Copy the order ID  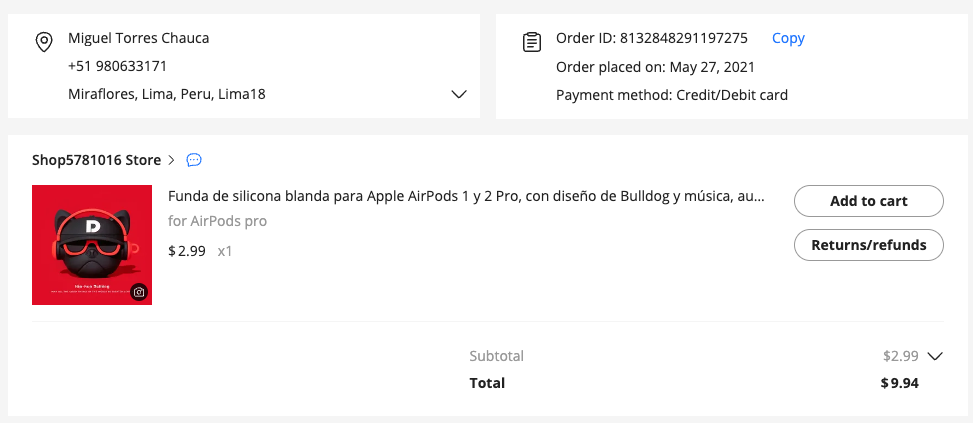(x=788, y=38)
